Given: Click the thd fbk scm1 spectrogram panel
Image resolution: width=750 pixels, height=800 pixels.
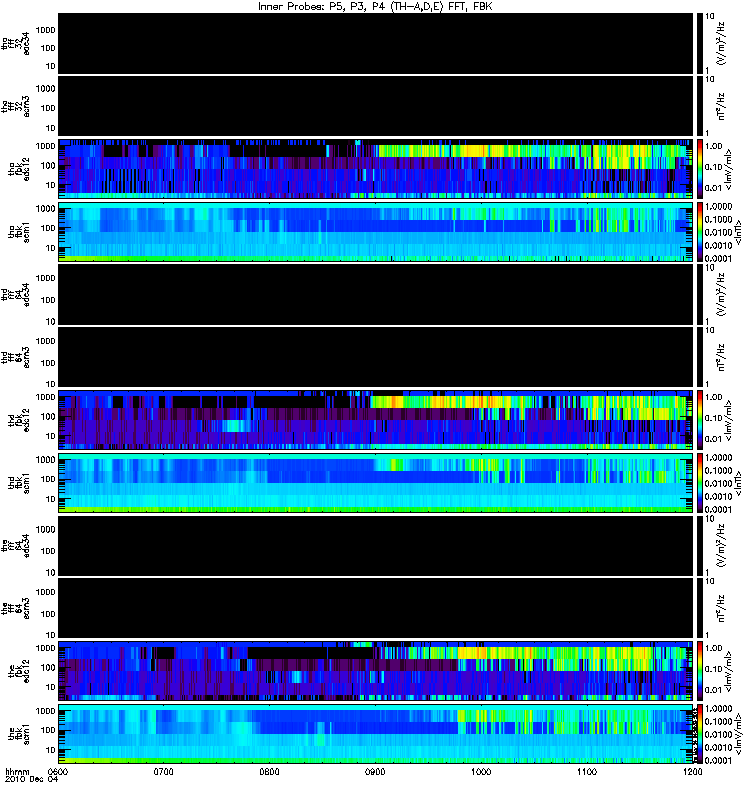Looking at the screenshot, I should pyautogui.click(x=375, y=483).
